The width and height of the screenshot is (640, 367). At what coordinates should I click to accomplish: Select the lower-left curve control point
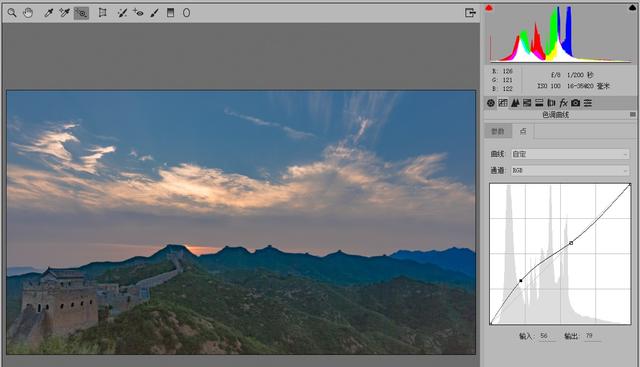[x=521, y=280]
